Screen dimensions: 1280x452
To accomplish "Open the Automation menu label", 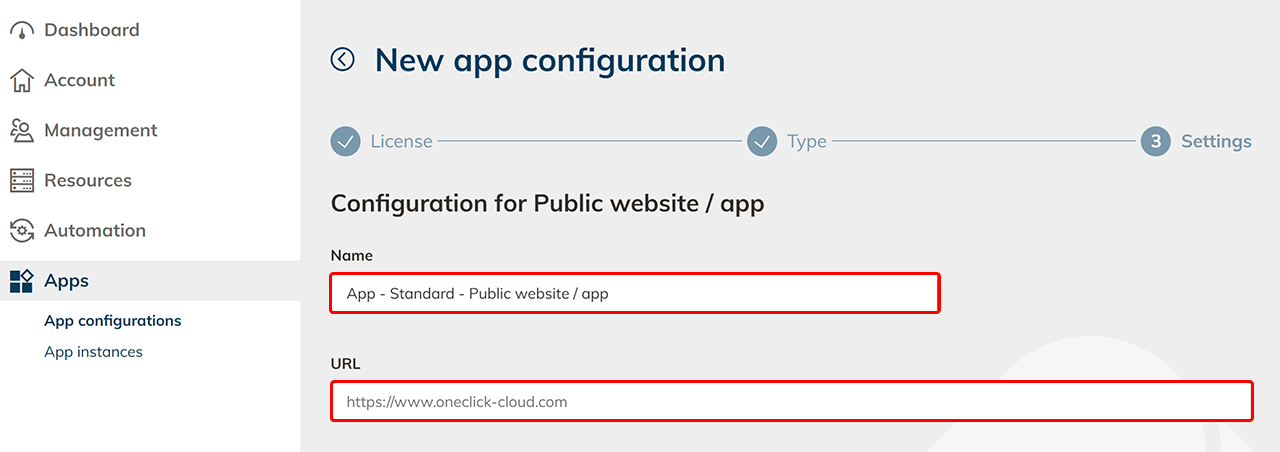I will (x=95, y=230).
